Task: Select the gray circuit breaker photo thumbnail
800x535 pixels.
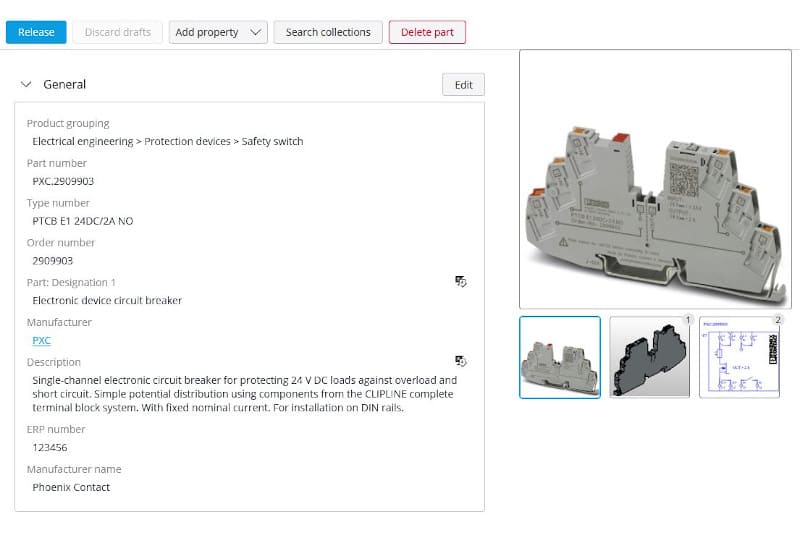Action: [560, 357]
